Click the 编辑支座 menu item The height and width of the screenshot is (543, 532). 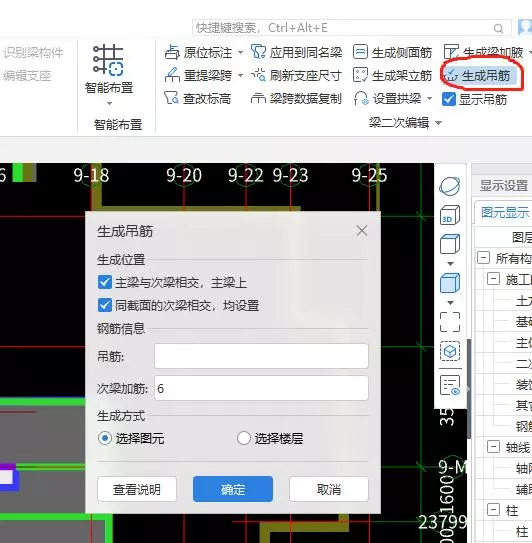27,75
